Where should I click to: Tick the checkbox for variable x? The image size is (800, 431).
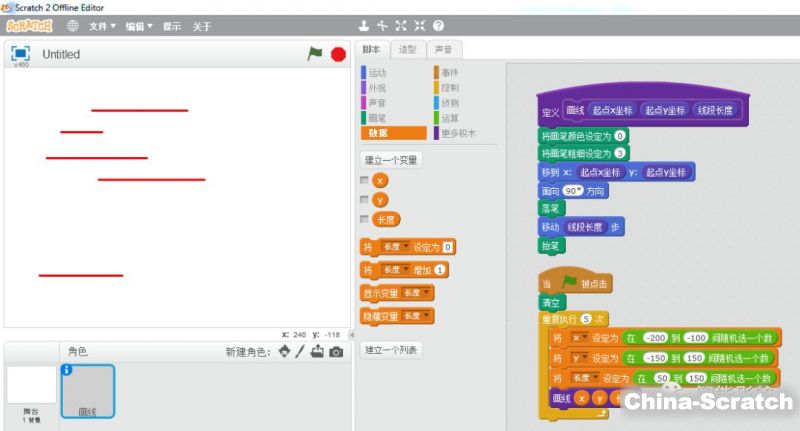click(365, 181)
